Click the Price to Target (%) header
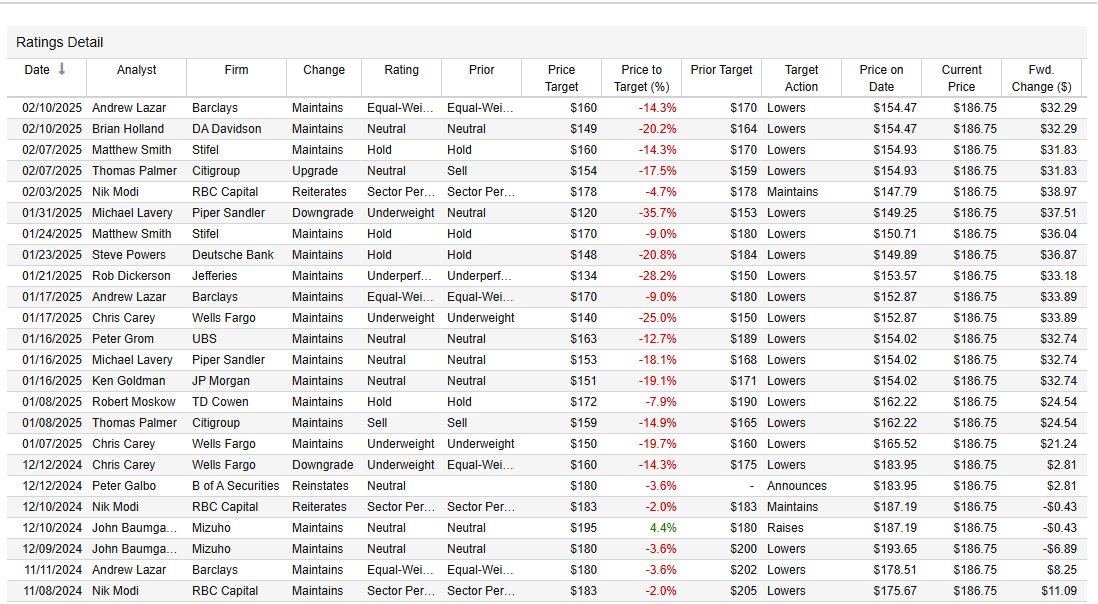1098x604 pixels. [x=641, y=78]
